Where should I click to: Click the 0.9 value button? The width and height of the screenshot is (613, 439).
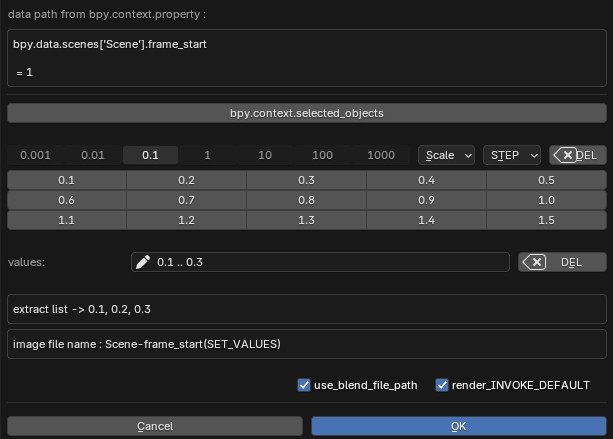coord(427,200)
